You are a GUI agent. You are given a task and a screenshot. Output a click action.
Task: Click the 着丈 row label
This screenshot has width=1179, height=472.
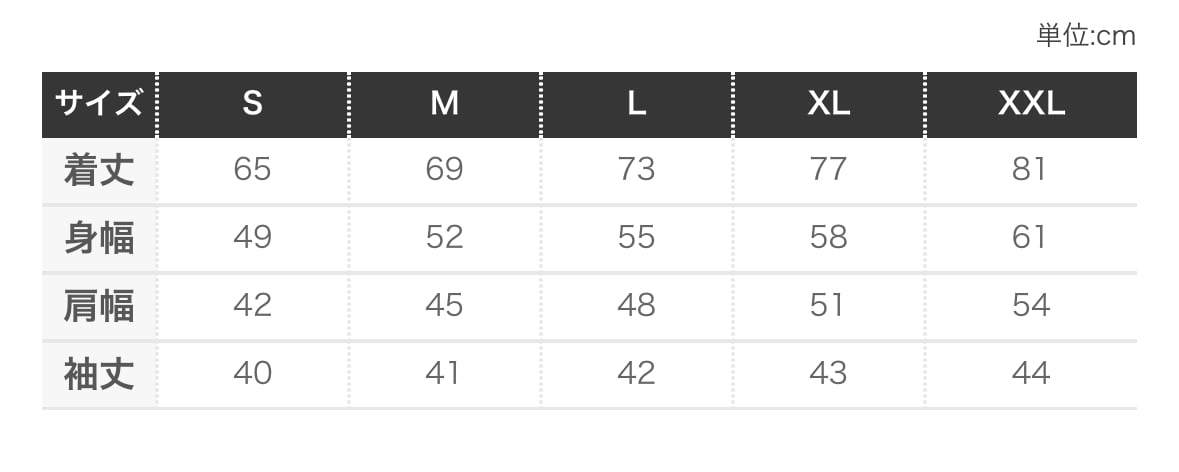point(98,170)
